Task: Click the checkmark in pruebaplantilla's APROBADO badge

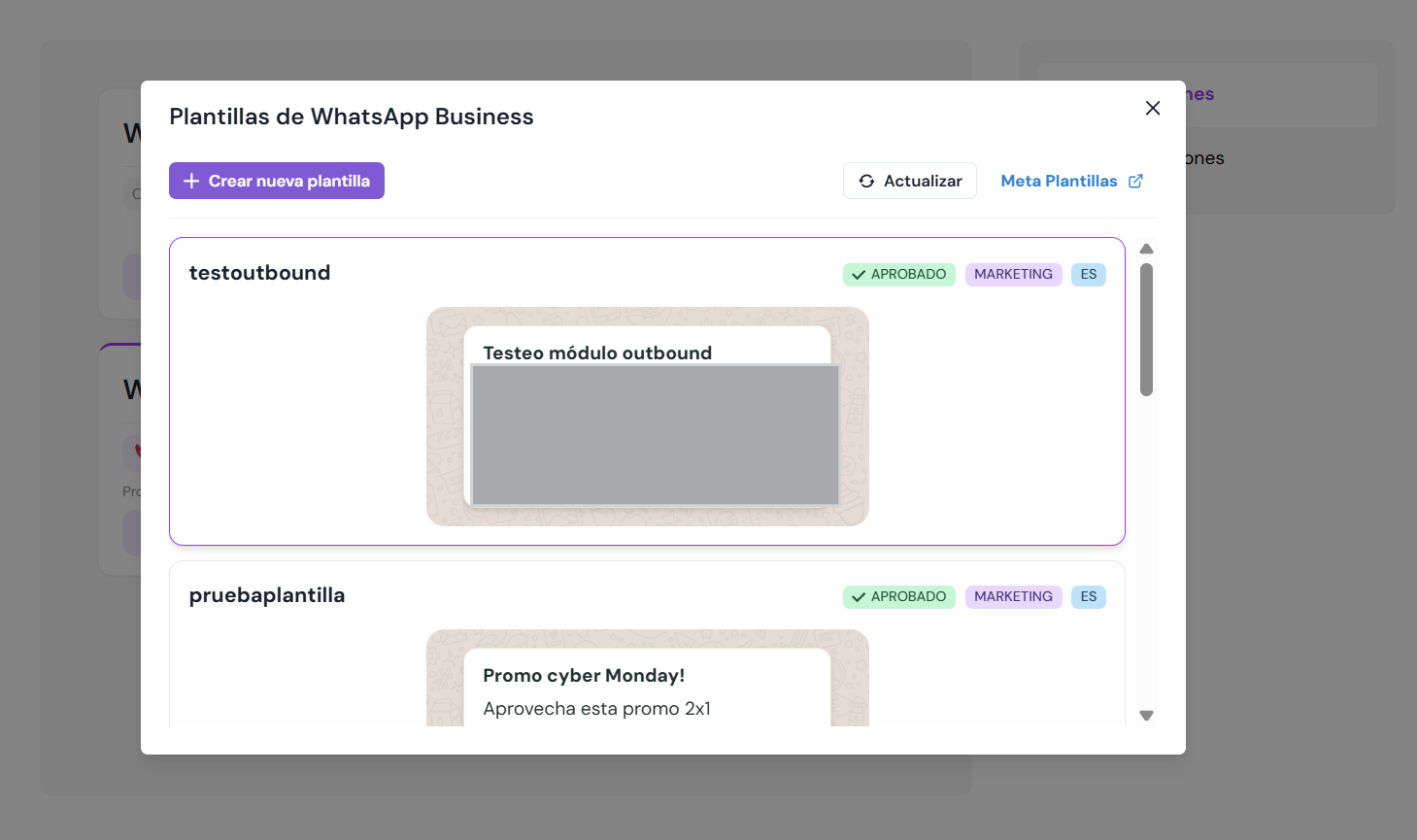Action: (x=859, y=597)
